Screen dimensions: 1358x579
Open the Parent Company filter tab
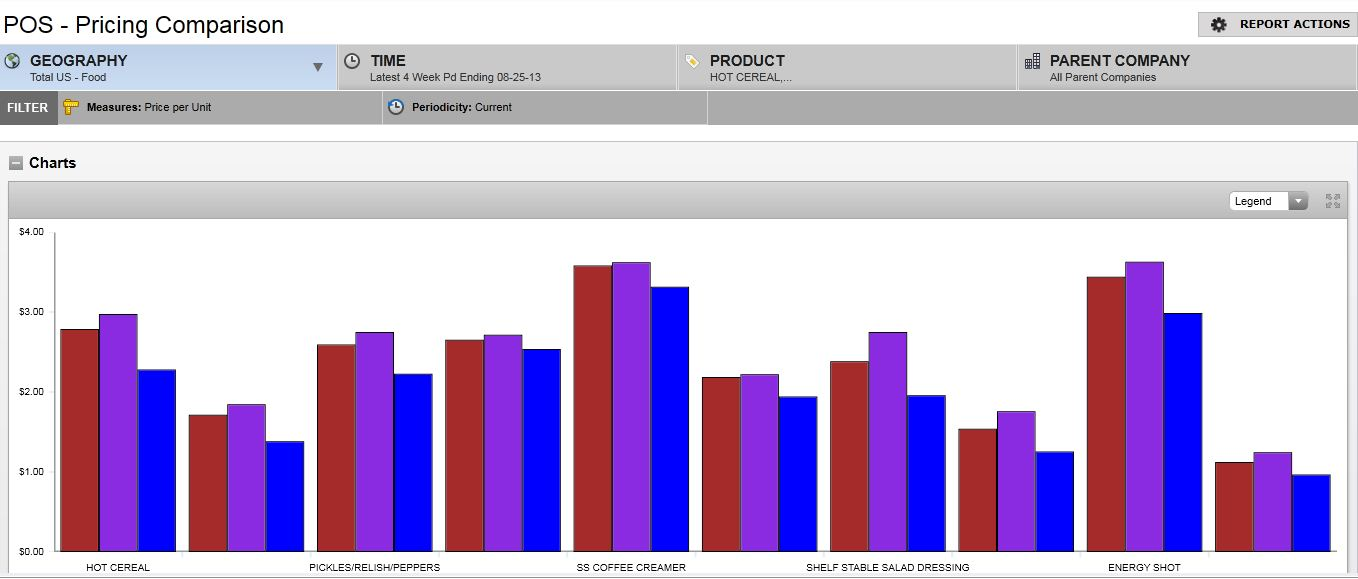pyautogui.click(x=1187, y=68)
